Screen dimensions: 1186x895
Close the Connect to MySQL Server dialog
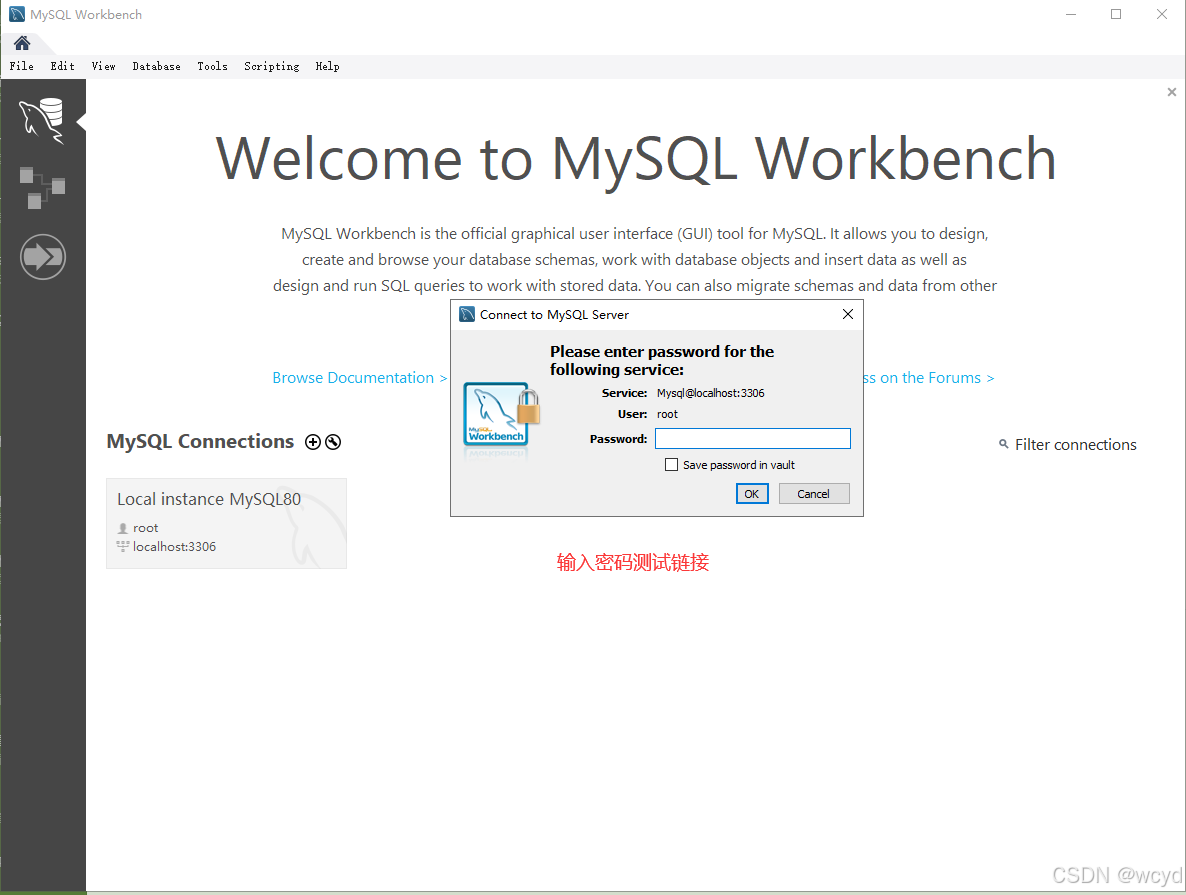coord(847,314)
